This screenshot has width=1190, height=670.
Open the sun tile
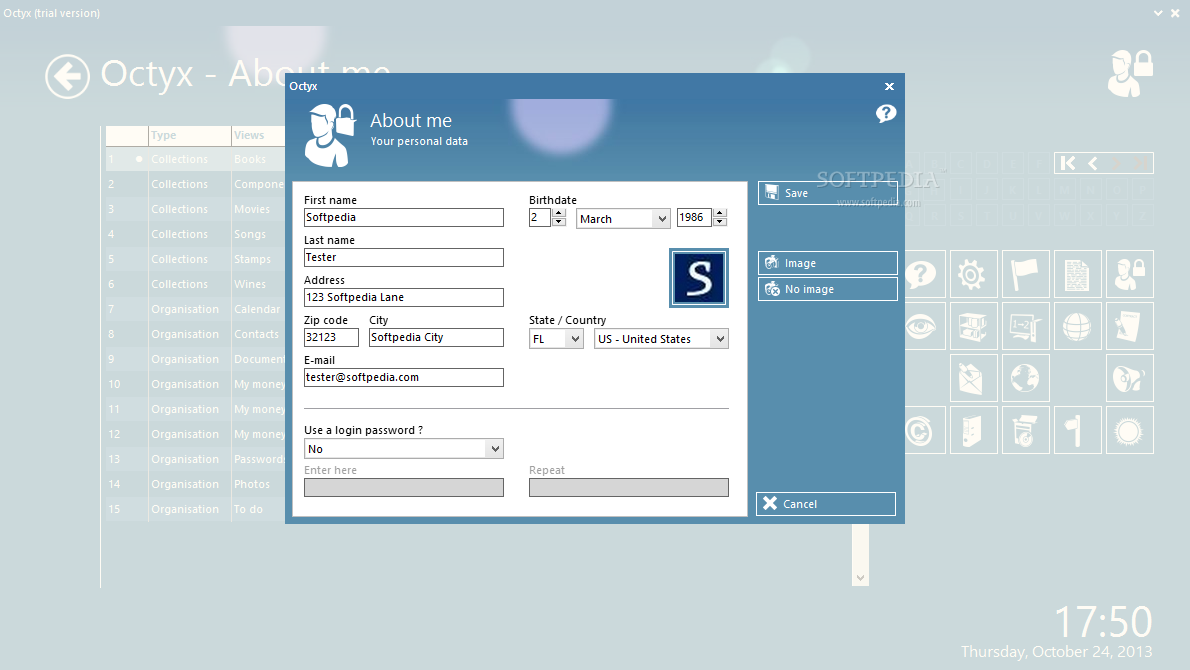[1129, 430]
